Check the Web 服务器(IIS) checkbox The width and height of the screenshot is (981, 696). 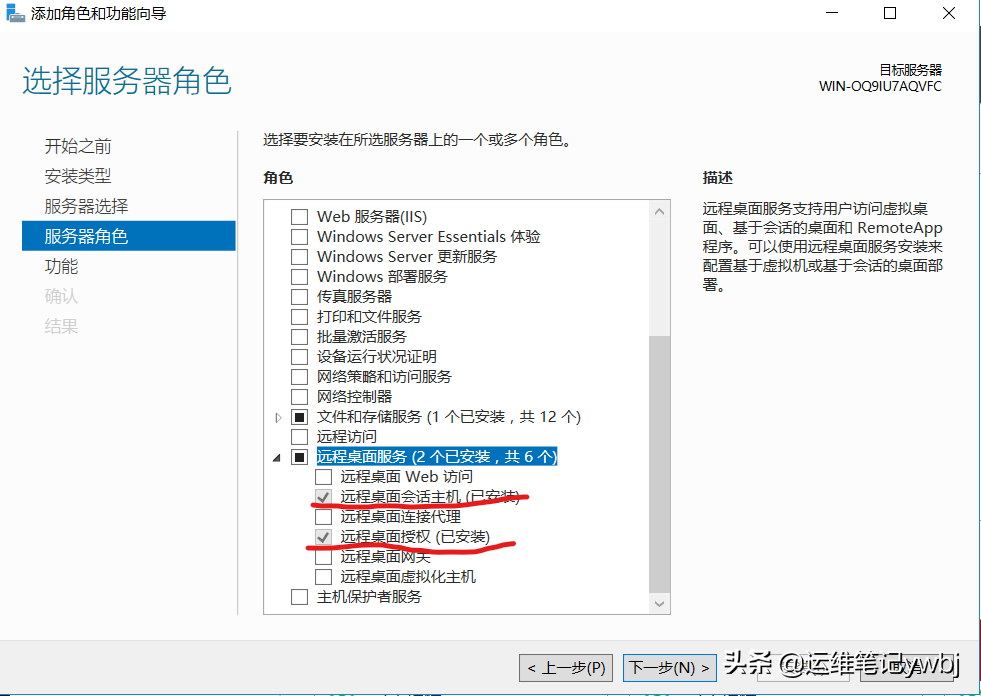click(x=300, y=217)
